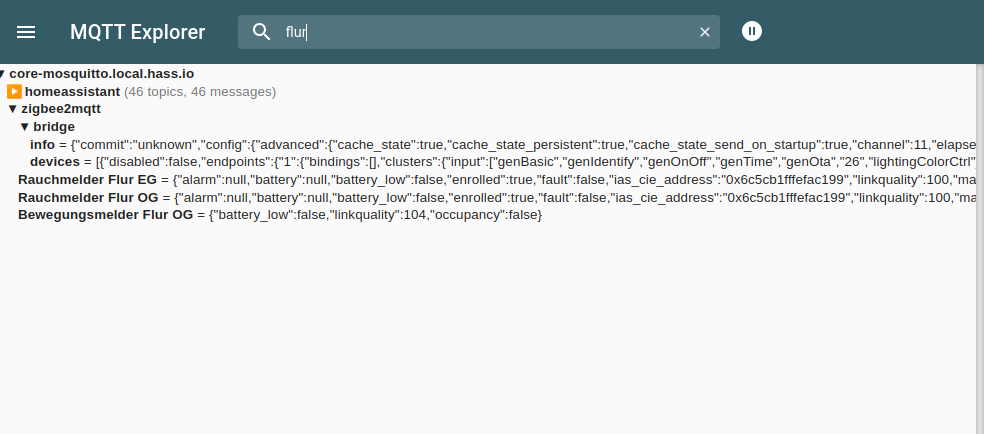Open the hamburger menu
Image resolution: width=984 pixels, height=434 pixels.
pyautogui.click(x=26, y=32)
